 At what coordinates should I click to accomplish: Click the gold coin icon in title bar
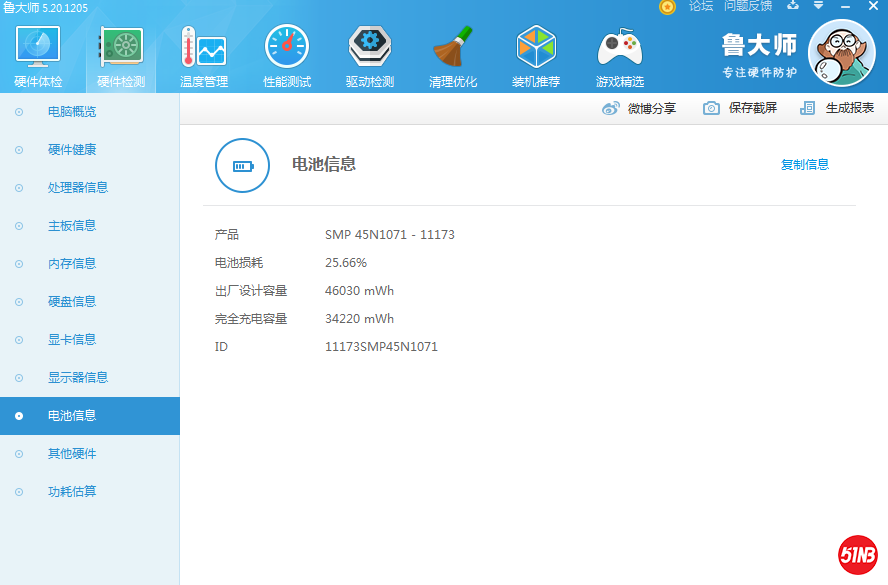(x=667, y=7)
